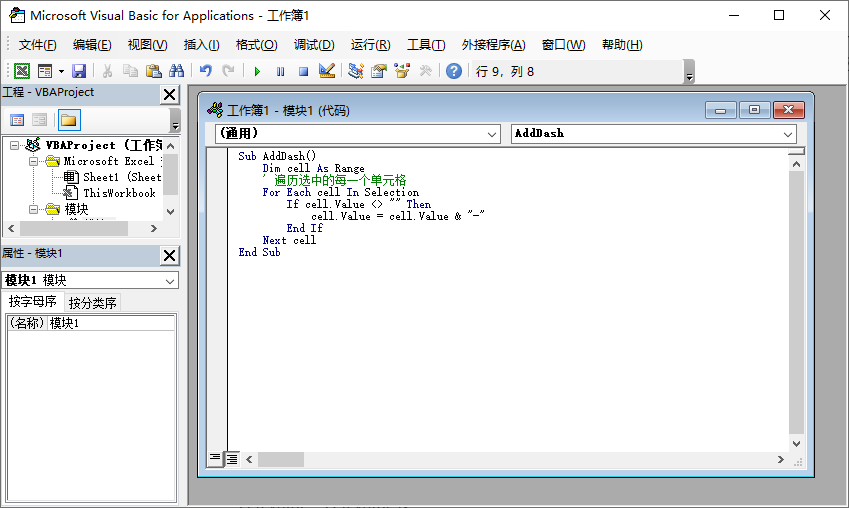The height and width of the screenshot is (508, 849).
Task: Open Object Browser toolbar icon
Action: point(402,71)
